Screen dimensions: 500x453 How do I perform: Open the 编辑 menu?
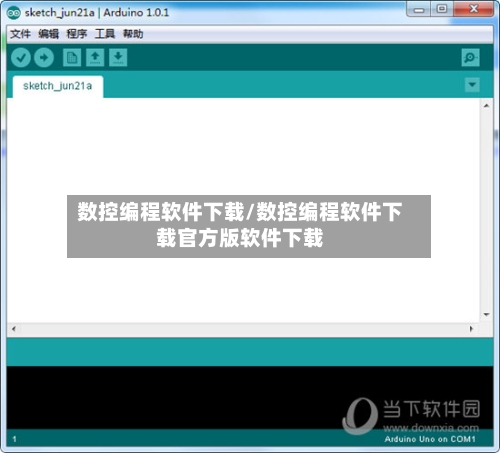(x=48, y=34)
